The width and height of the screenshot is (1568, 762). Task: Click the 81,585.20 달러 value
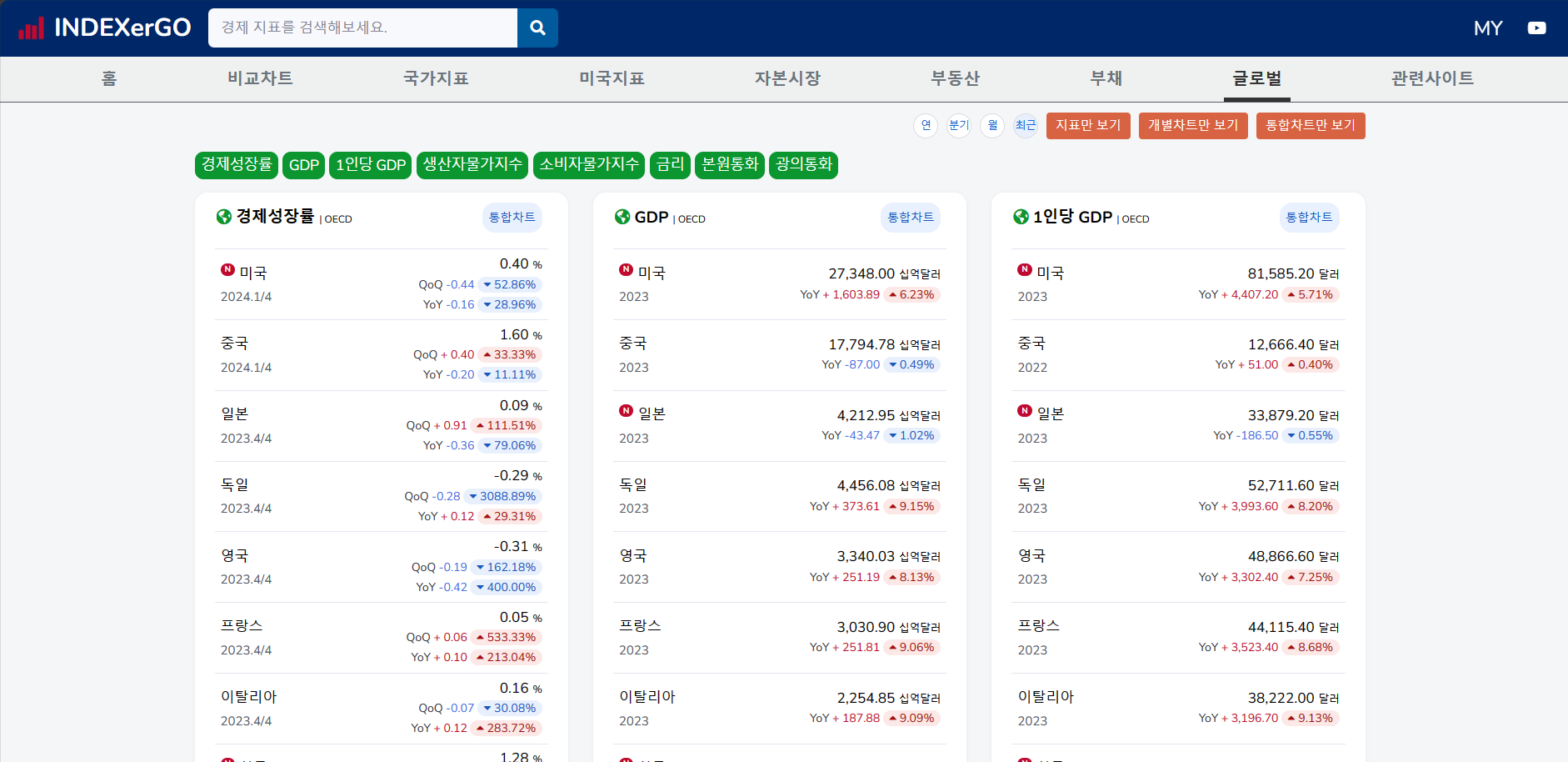pos(1293,273)
